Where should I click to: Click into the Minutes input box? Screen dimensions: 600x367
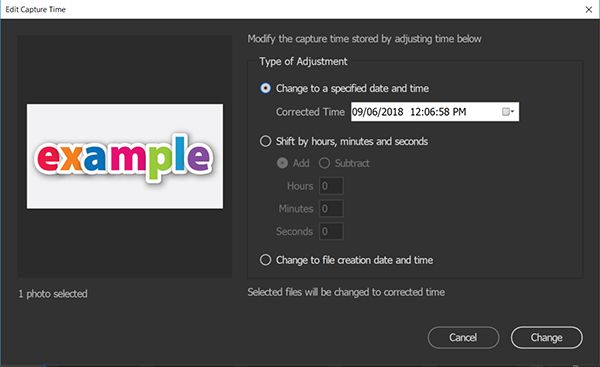(331, 209)
